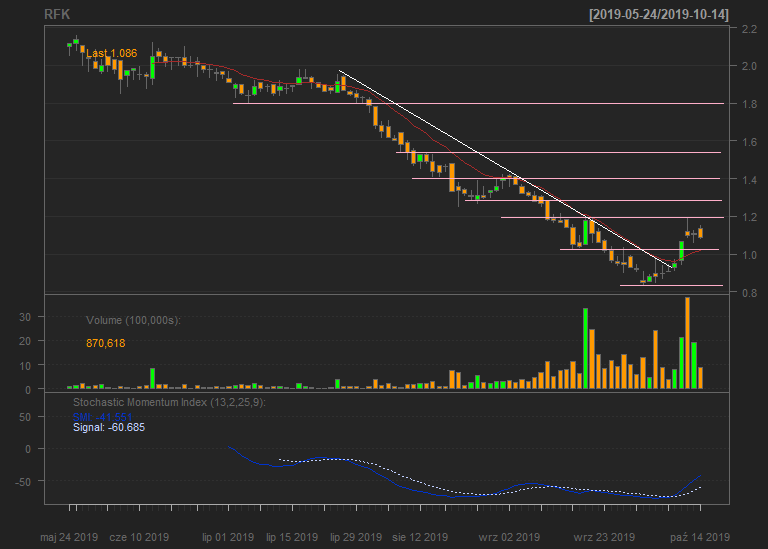Click the tallest orange volume bar
Viewport: 768px width, 549px height.
(688, 343)
